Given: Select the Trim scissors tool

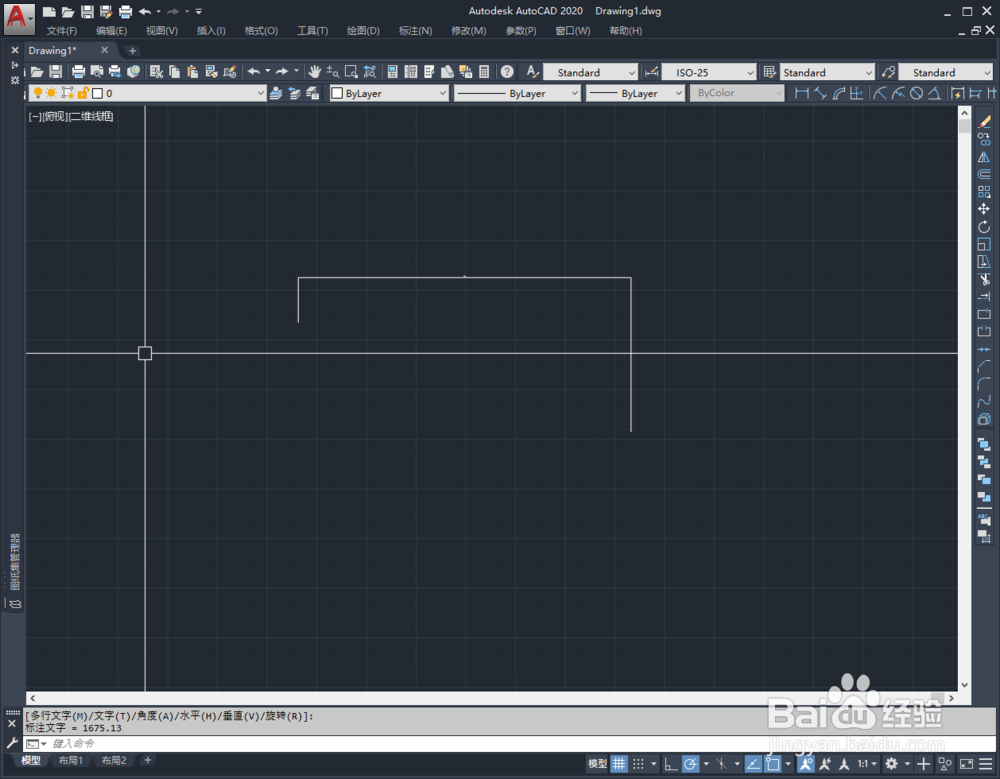Looking at the screenshot, I should (x=984, y=279).
